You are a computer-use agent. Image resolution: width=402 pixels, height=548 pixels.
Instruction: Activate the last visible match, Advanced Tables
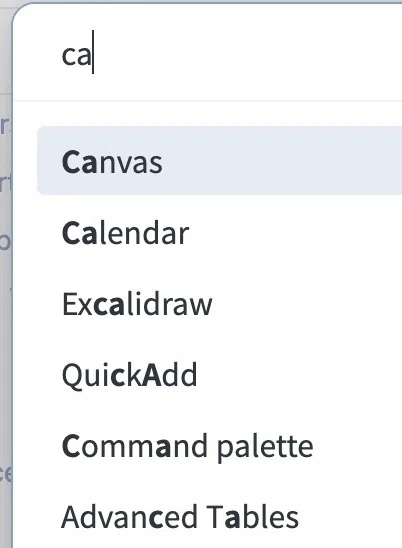coord(220,517)
